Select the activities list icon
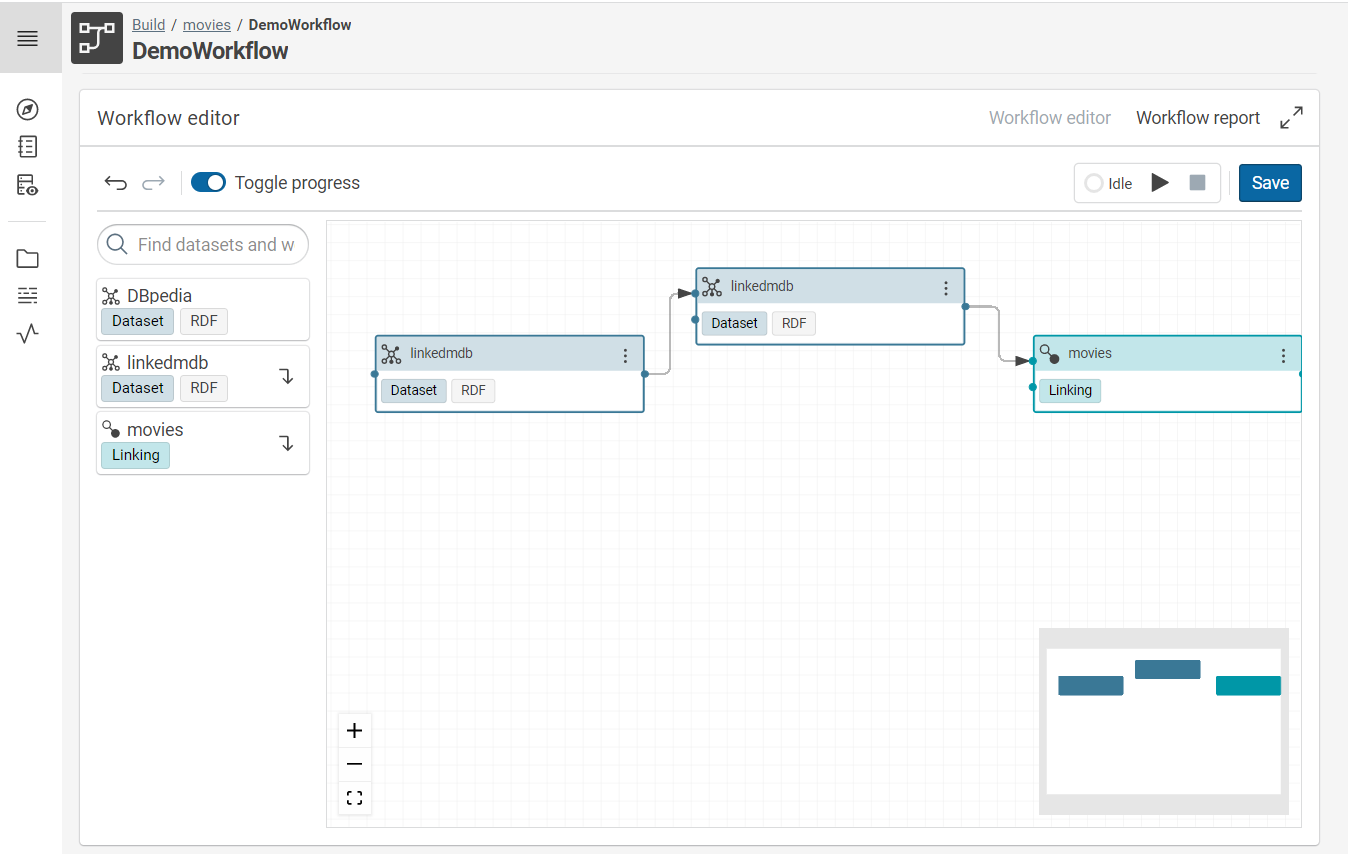1348x854 pixels. 27,295
